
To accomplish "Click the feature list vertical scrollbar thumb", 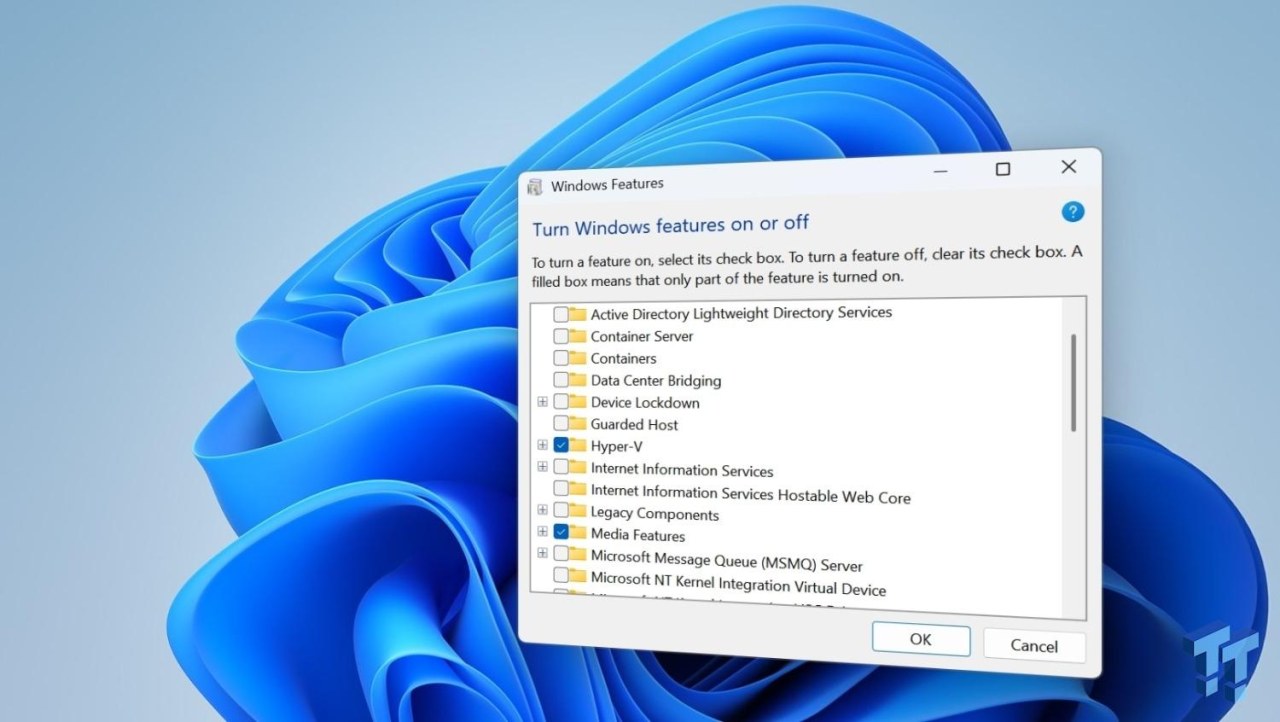I will pyautogui.click(x=1074, y=383).
